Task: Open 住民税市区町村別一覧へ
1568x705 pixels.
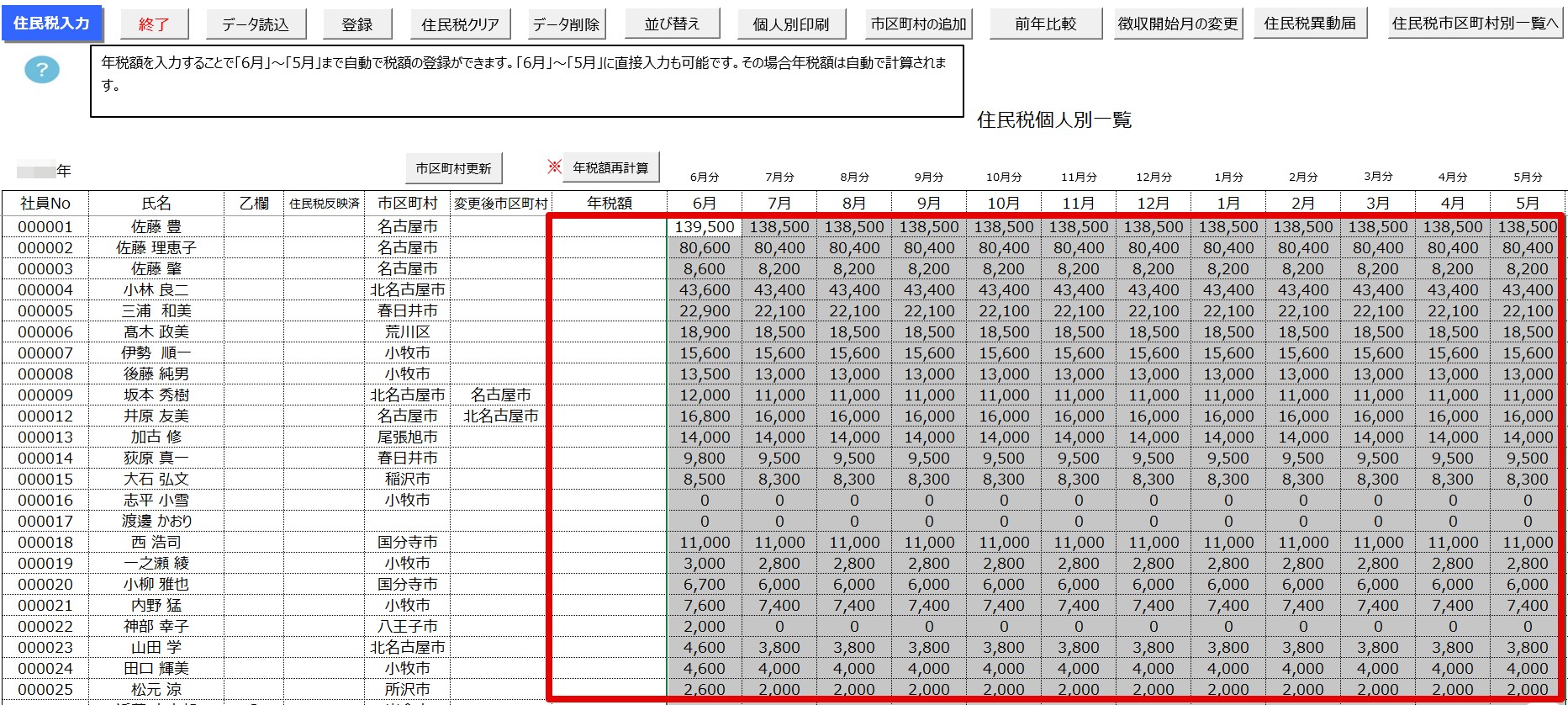Action: tap(1476, 24)
